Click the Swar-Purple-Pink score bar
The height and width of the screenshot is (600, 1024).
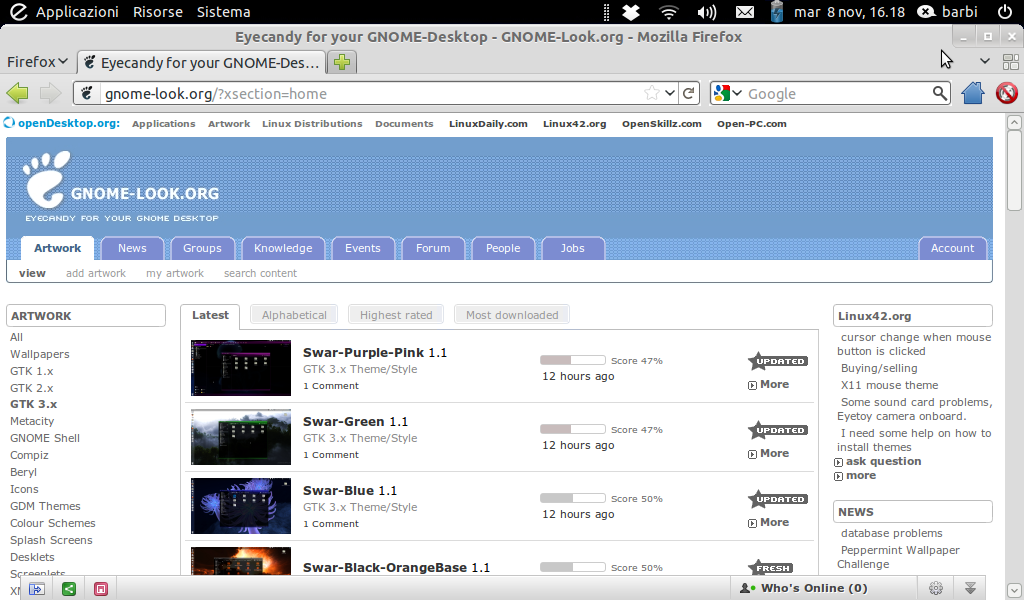[573, 360]
